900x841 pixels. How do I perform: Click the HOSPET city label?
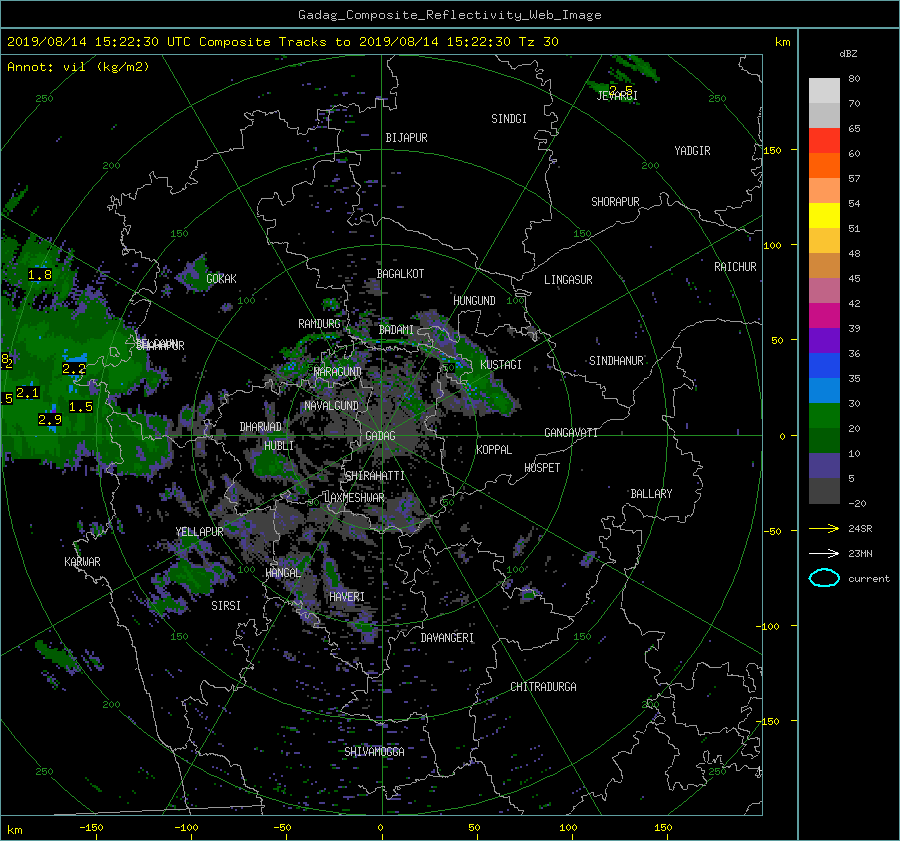[542, 468]
